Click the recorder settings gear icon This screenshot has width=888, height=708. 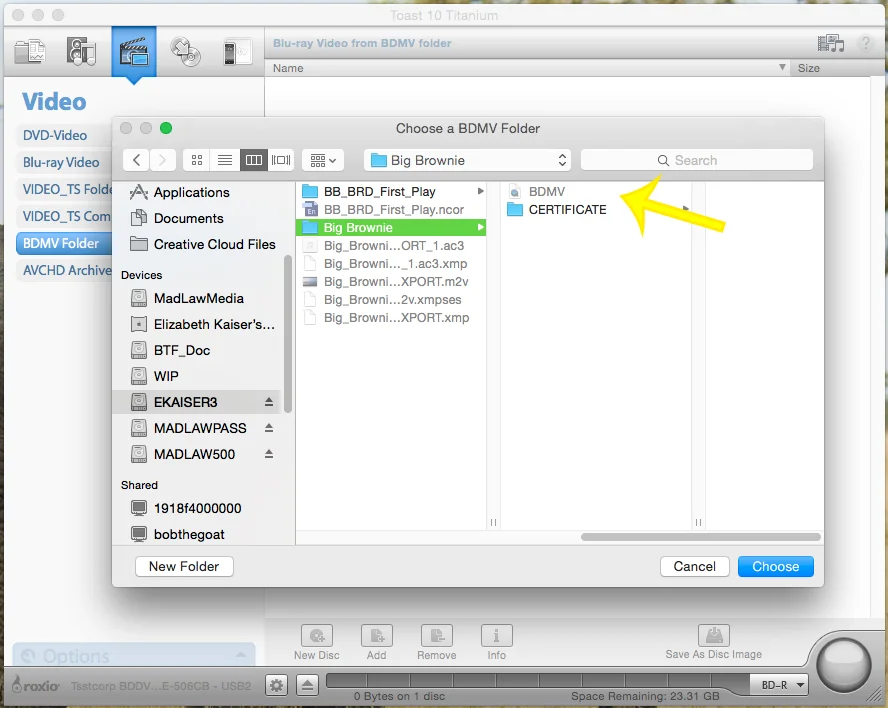coord(276,686)
